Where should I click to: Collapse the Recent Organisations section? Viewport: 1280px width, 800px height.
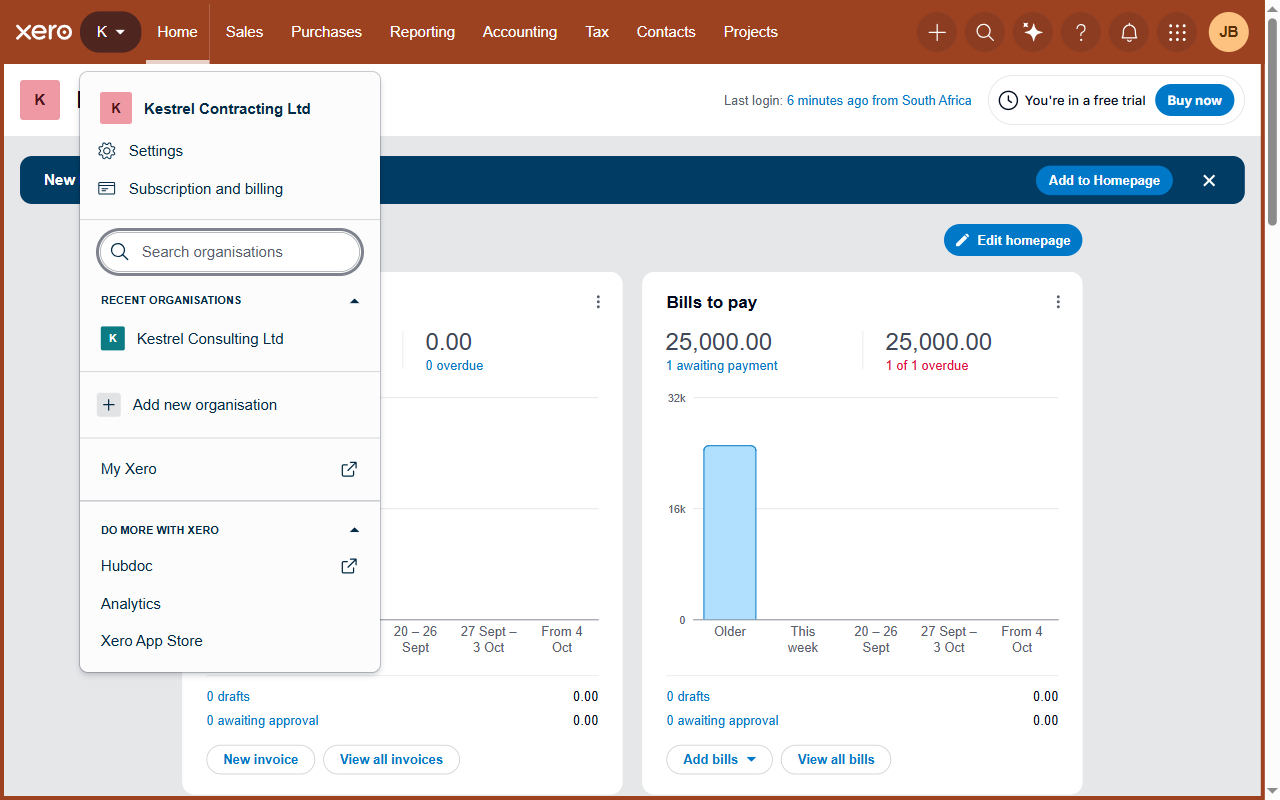pos(354,300)
